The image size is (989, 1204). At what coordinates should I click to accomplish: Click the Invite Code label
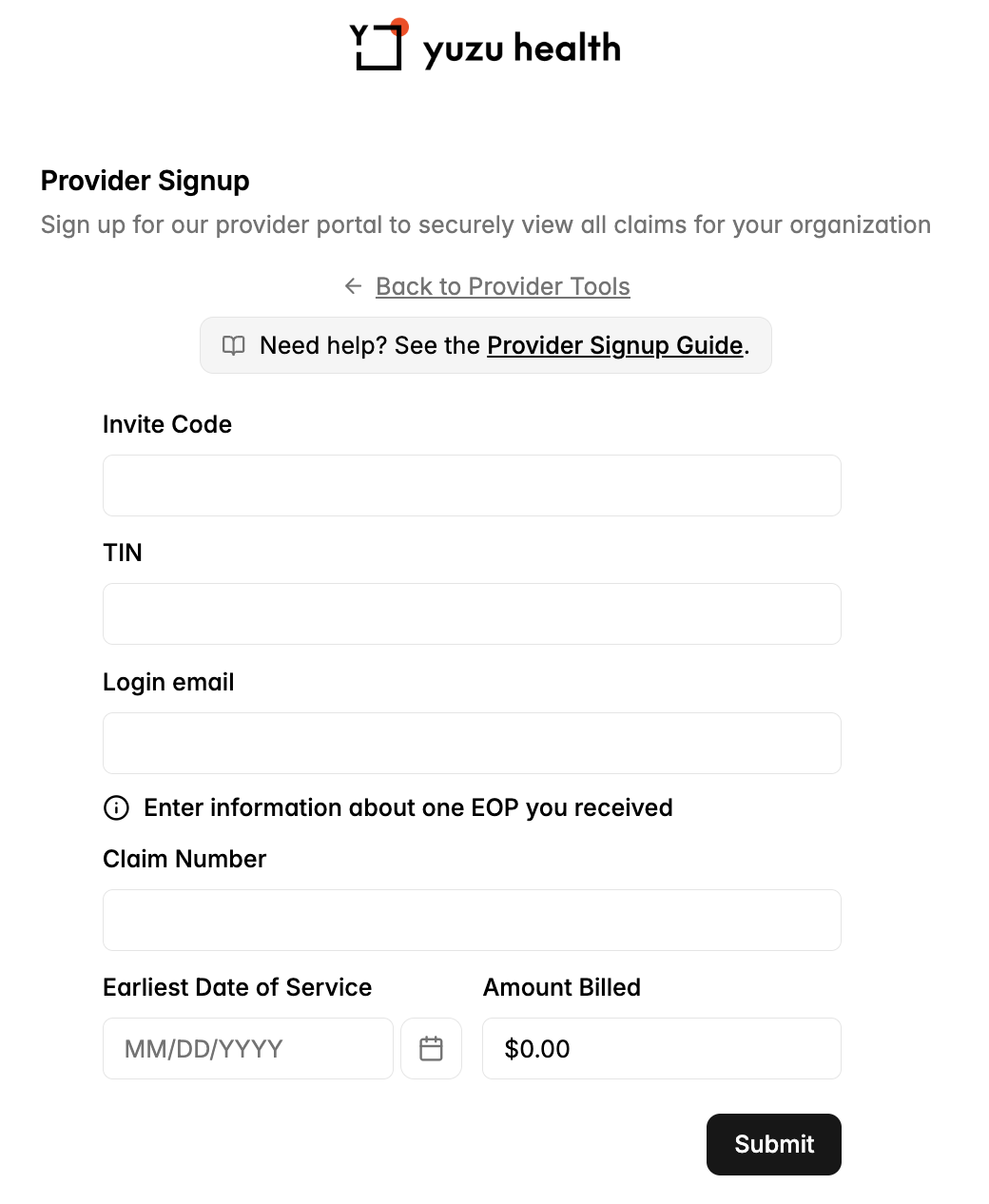(167, 424)
